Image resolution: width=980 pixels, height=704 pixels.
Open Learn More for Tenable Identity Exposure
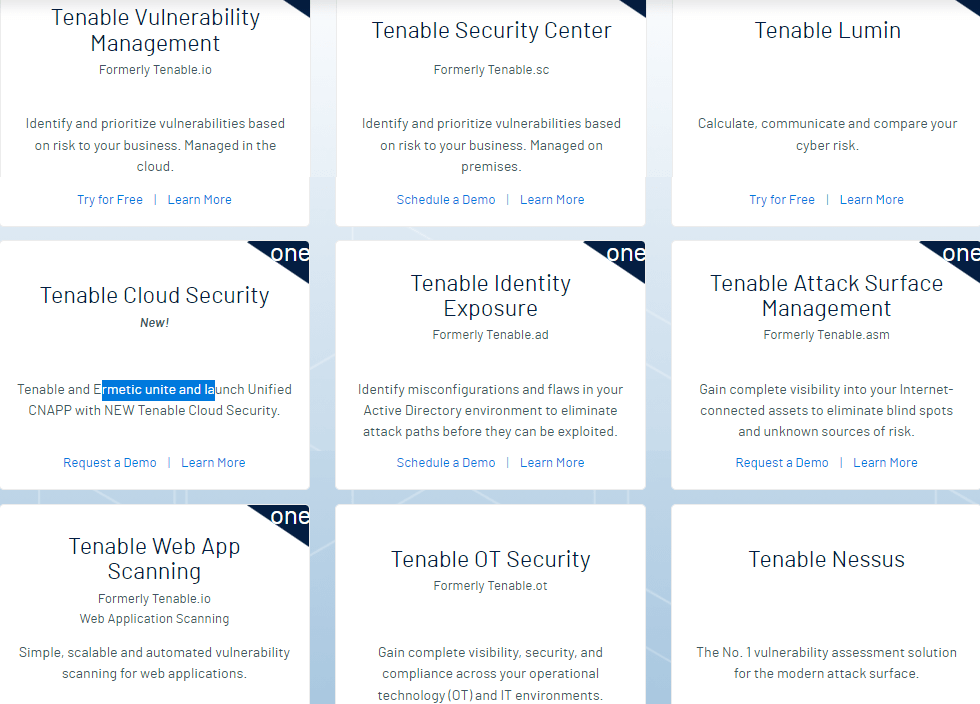552,462
